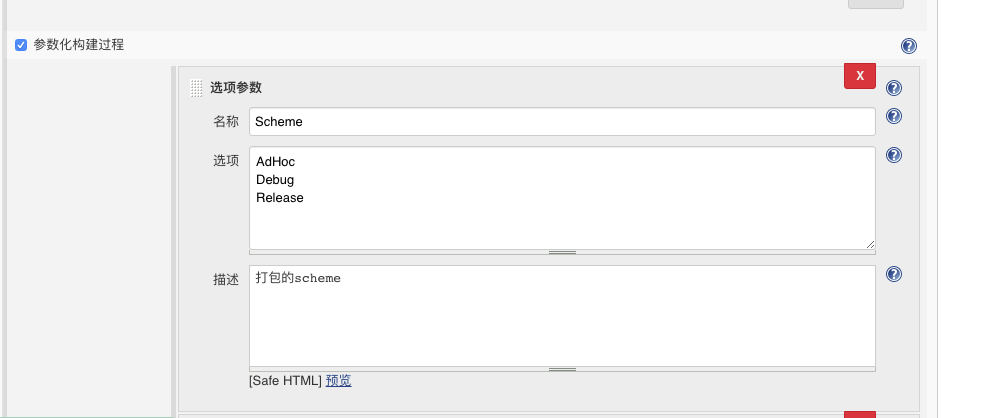990x418 pixels.
Task: Click resize bar below 选项 textarea
Action: pyautogui.click(x=562, y=253)
